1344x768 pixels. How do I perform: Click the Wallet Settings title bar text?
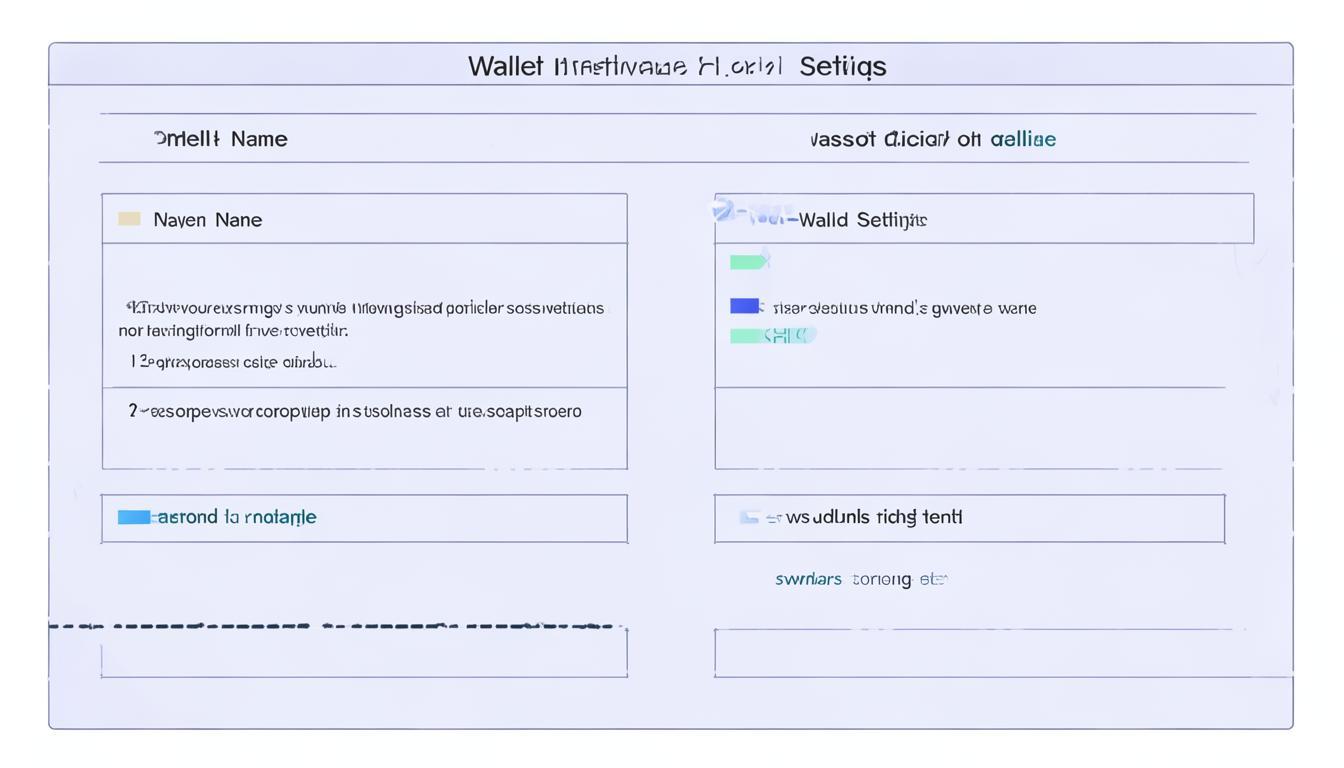pos(677,66)
